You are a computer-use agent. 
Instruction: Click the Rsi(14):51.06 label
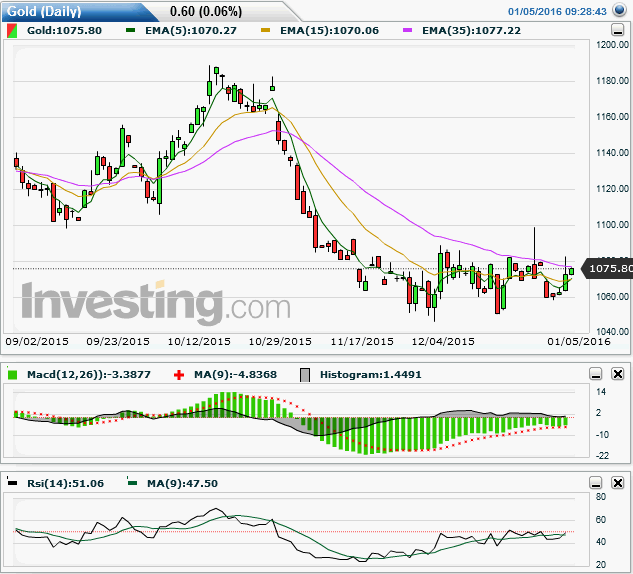[x=65, y=483]
